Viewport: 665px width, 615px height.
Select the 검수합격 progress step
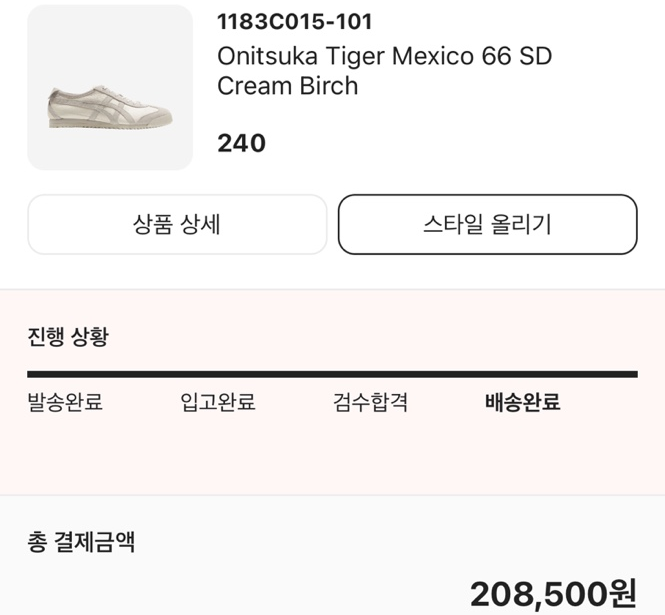tap(370, 403)
